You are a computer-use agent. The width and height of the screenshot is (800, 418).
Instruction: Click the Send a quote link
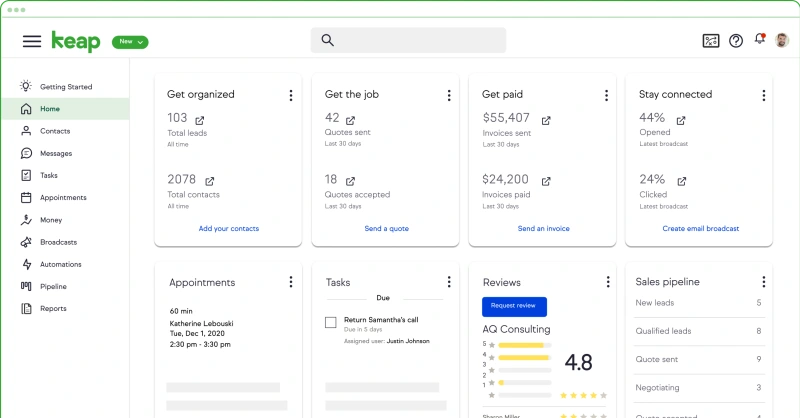(386, 229)
